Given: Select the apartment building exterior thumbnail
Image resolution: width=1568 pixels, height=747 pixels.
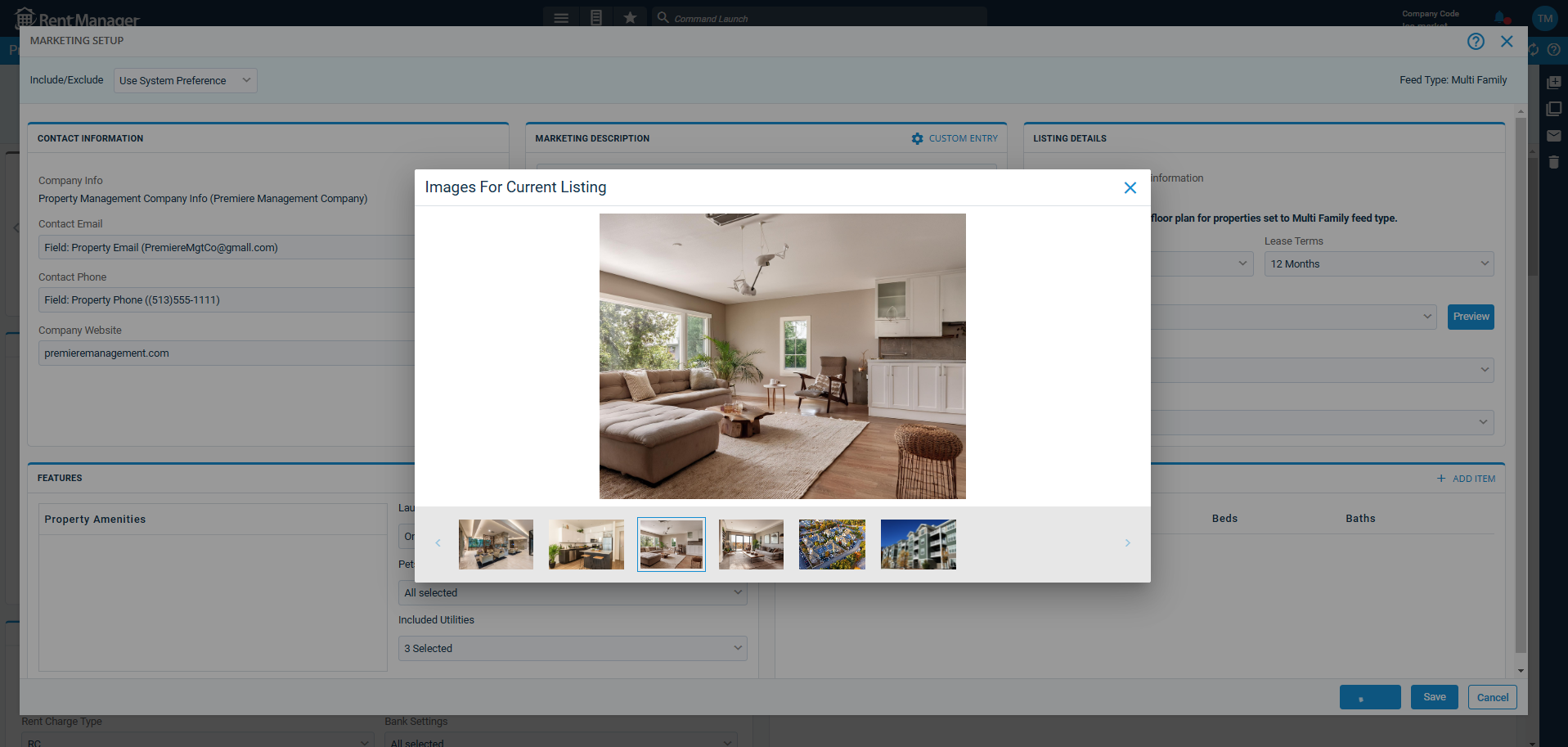Looking at the screenshot, I should click(x=918, y=544).
